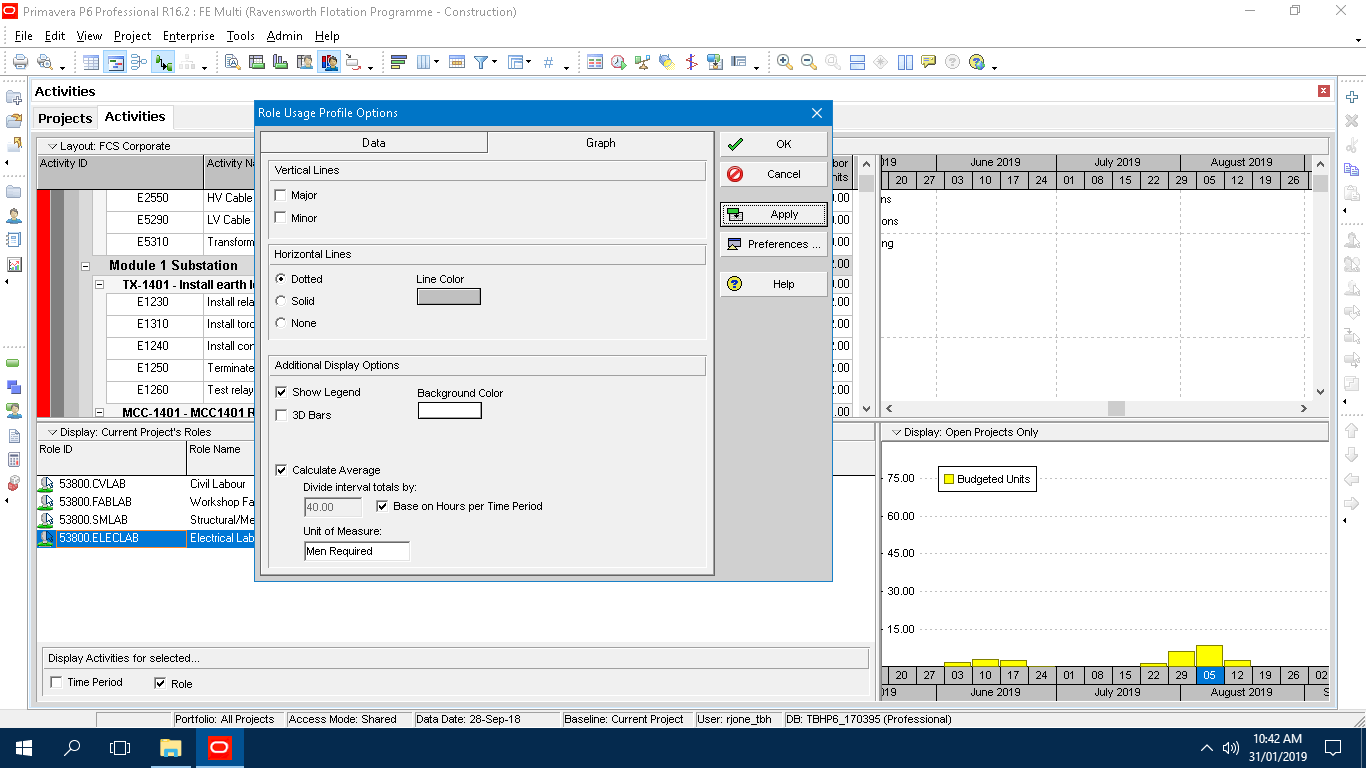1366x768 pixels.
Task: Open Print Preview from toolbar
Action: click(x=46, y=62)
